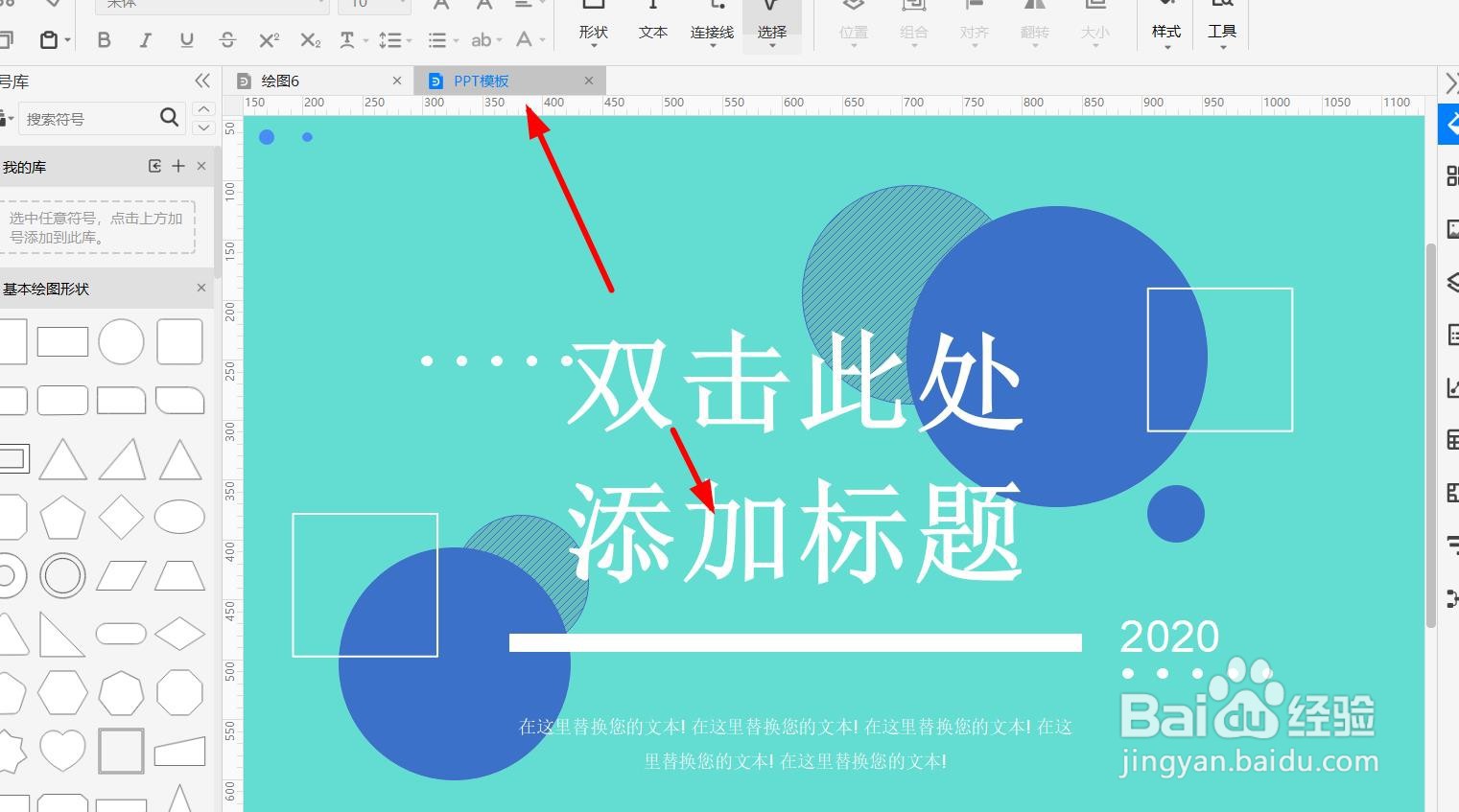Switch to the PPT模板 tab

click(481, 81)
